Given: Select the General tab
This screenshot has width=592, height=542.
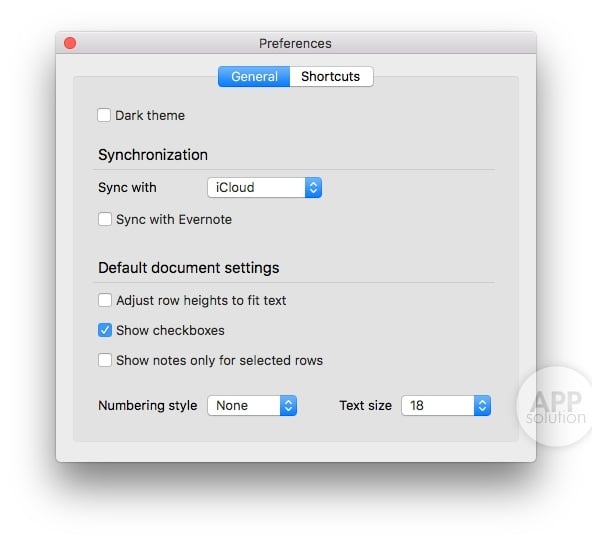Looking at the screenshot, I should click(254, 77).
